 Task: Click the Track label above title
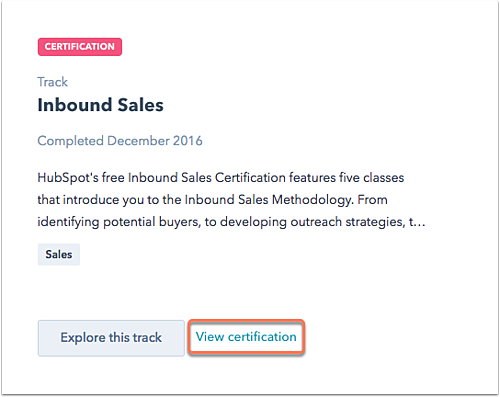tap(52, 82)
